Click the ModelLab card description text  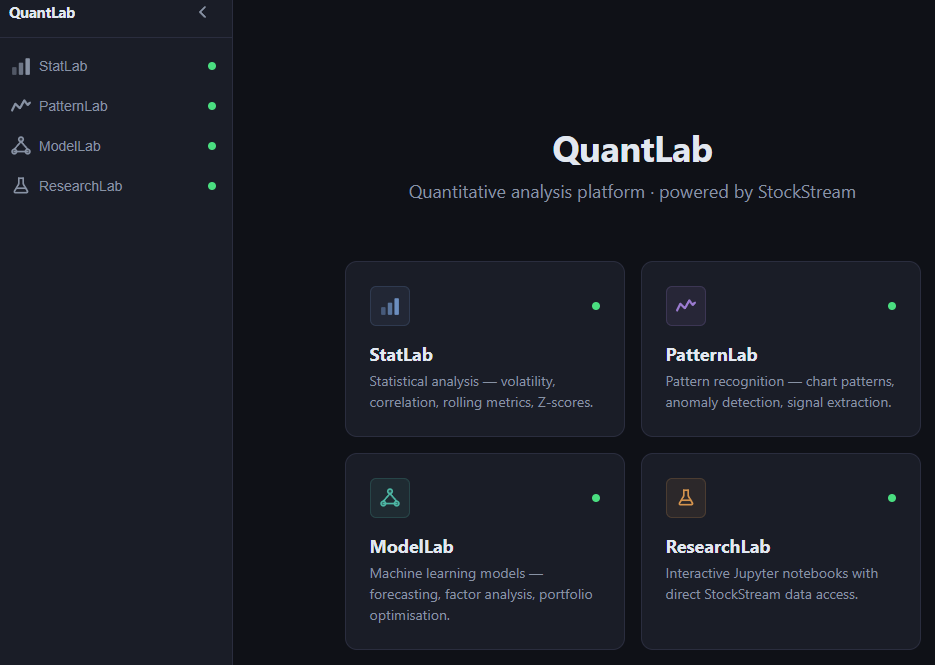tap(480, 595)
